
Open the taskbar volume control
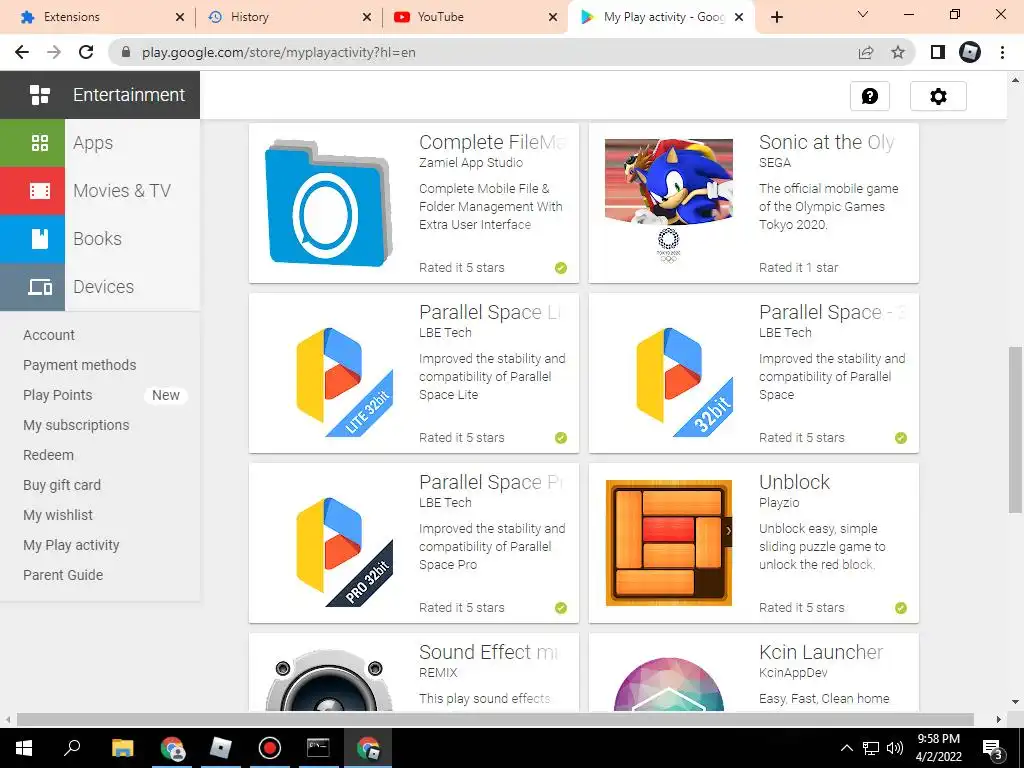click(895, 748)
